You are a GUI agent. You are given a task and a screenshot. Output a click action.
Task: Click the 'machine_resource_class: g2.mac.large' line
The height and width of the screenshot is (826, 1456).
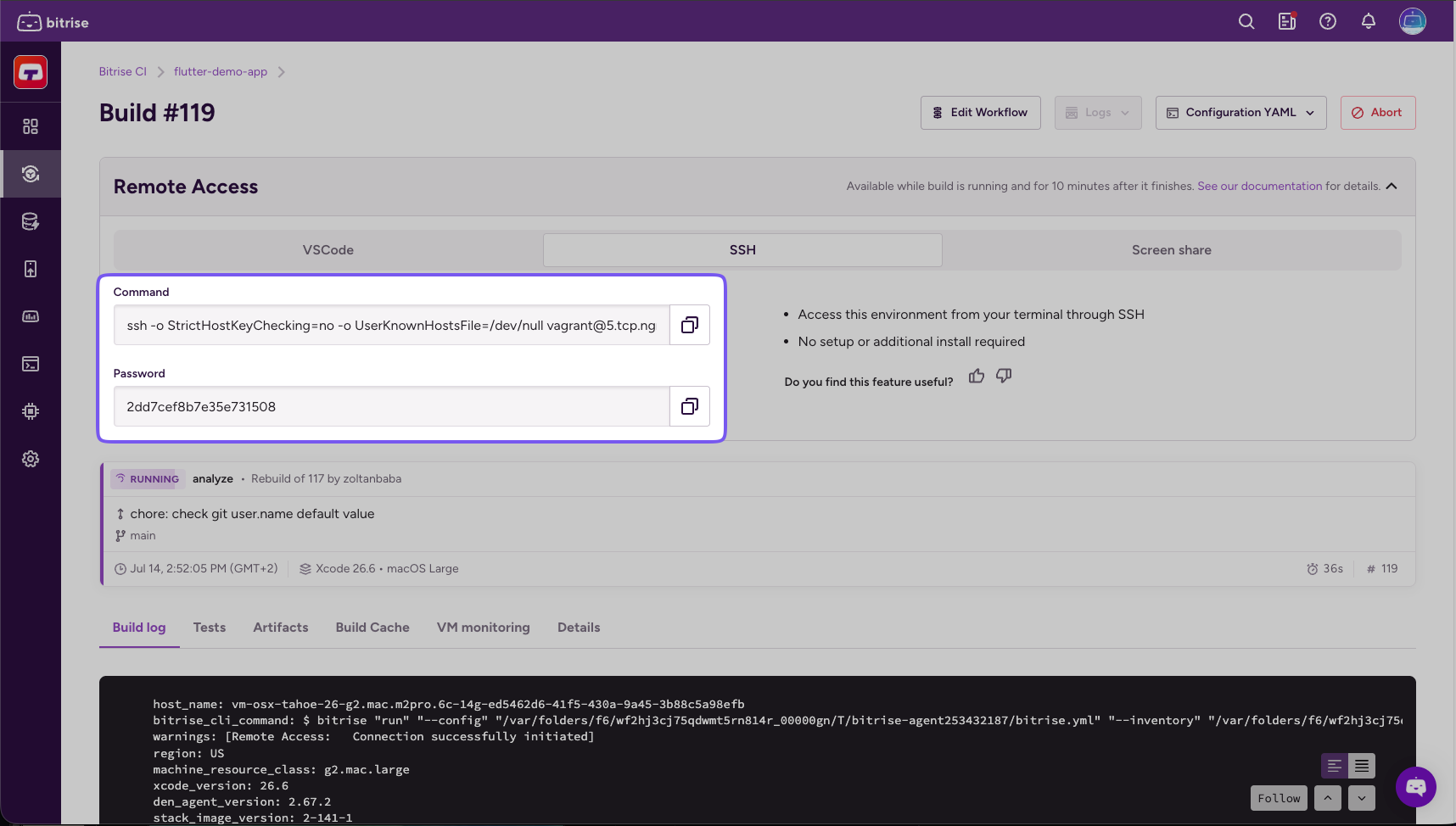click(281, 769)
